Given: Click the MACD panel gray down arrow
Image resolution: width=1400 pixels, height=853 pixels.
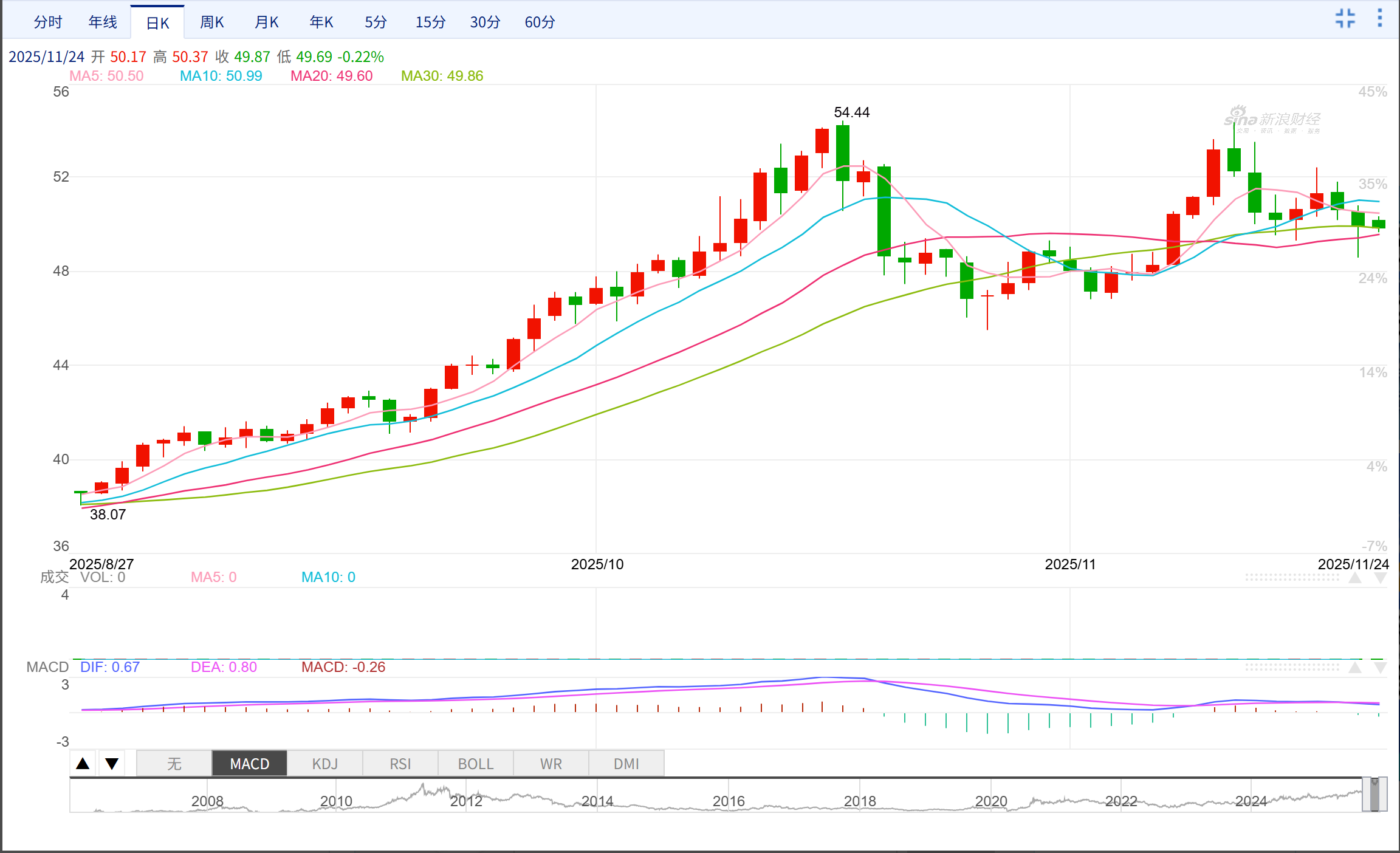Looking at the screenshot, I should (x=1380, y=668).
